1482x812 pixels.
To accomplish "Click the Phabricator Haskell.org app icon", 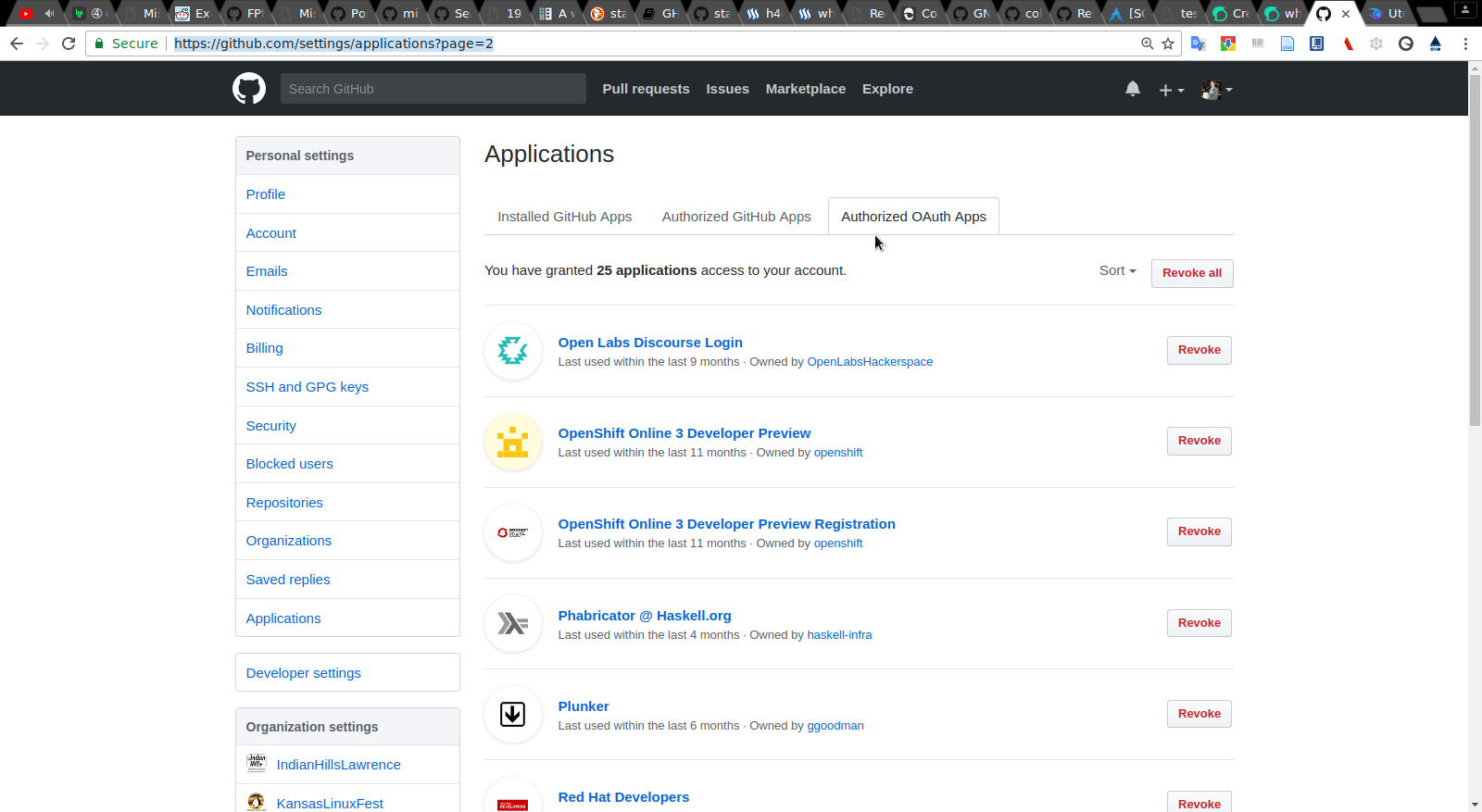I will [x=512, y=624].
